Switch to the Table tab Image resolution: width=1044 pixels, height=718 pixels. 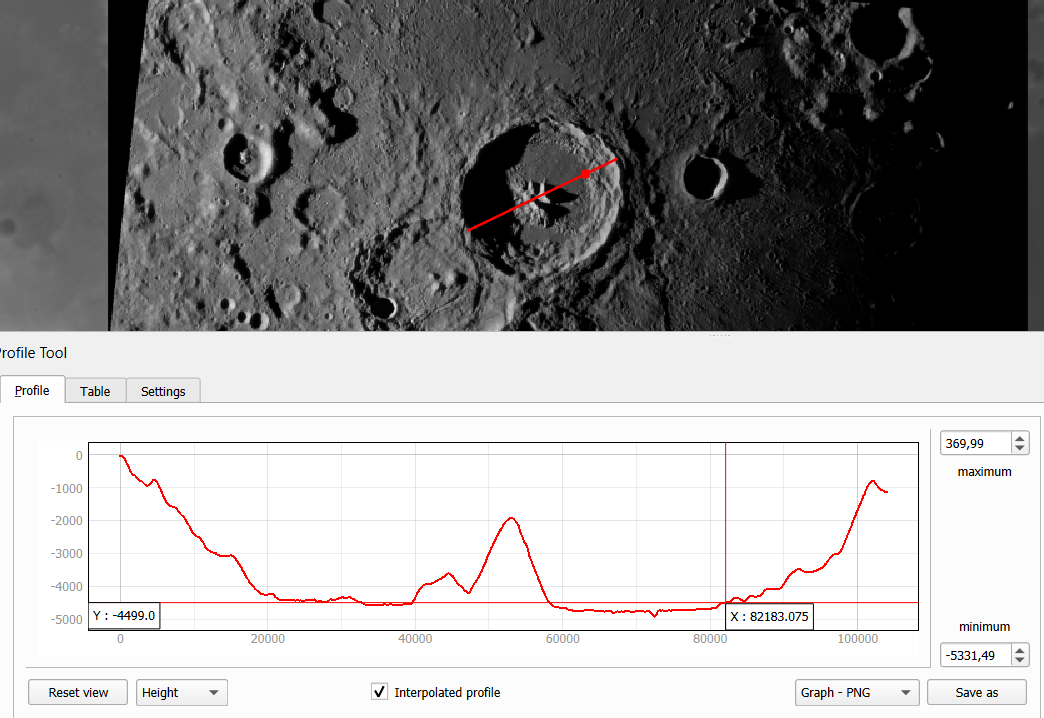click(95, 391)
